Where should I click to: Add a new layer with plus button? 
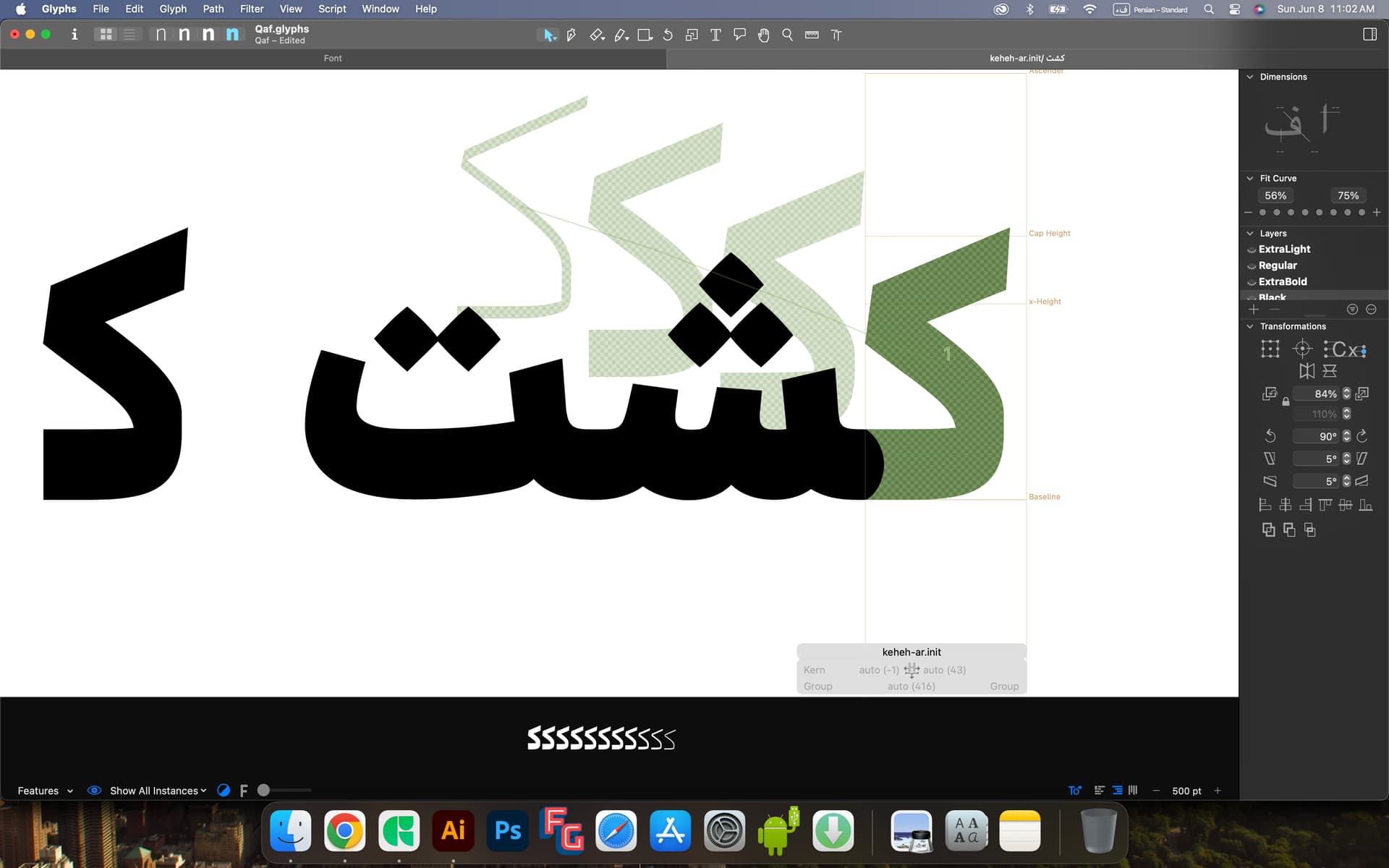[x=1254, y=310]
